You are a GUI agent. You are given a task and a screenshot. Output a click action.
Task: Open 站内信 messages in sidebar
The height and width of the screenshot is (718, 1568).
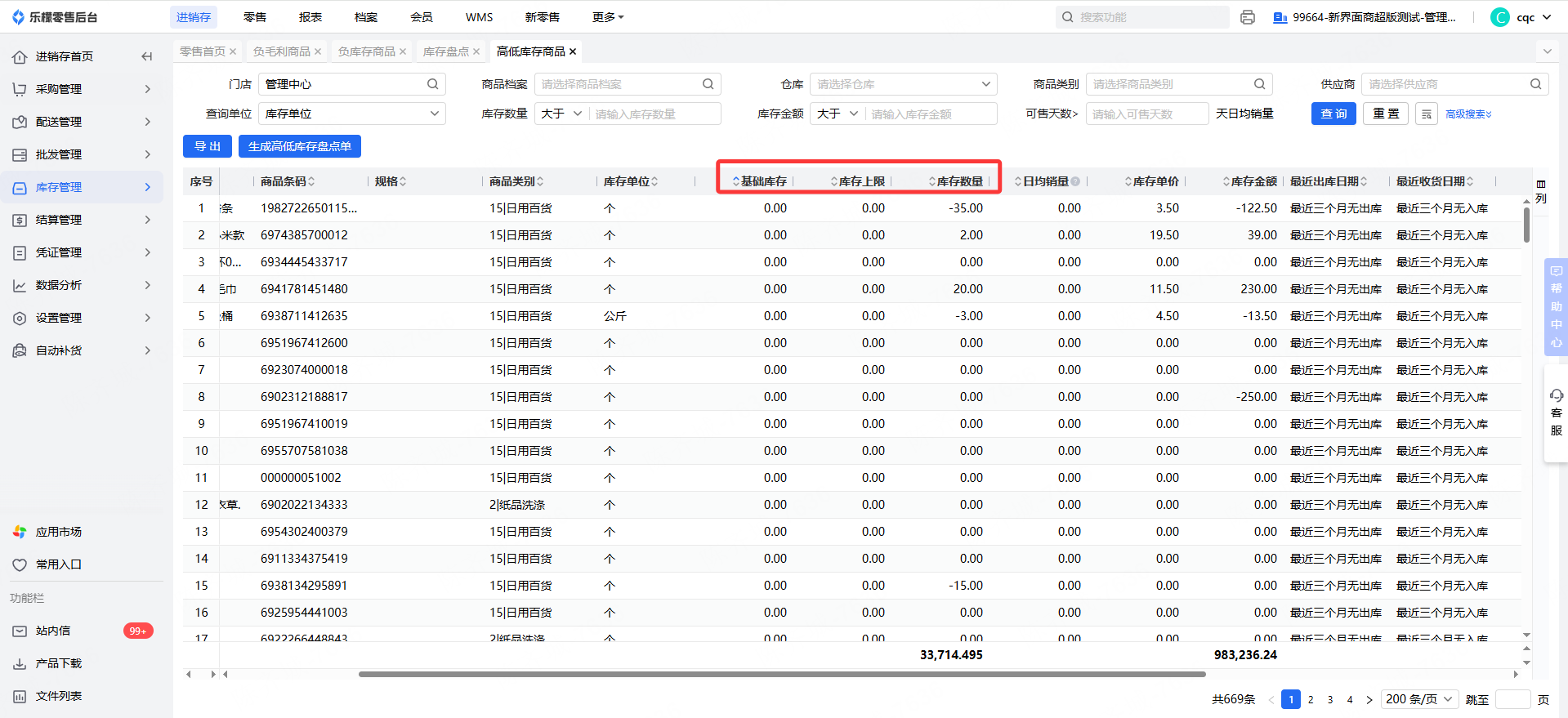click(53, 631)
